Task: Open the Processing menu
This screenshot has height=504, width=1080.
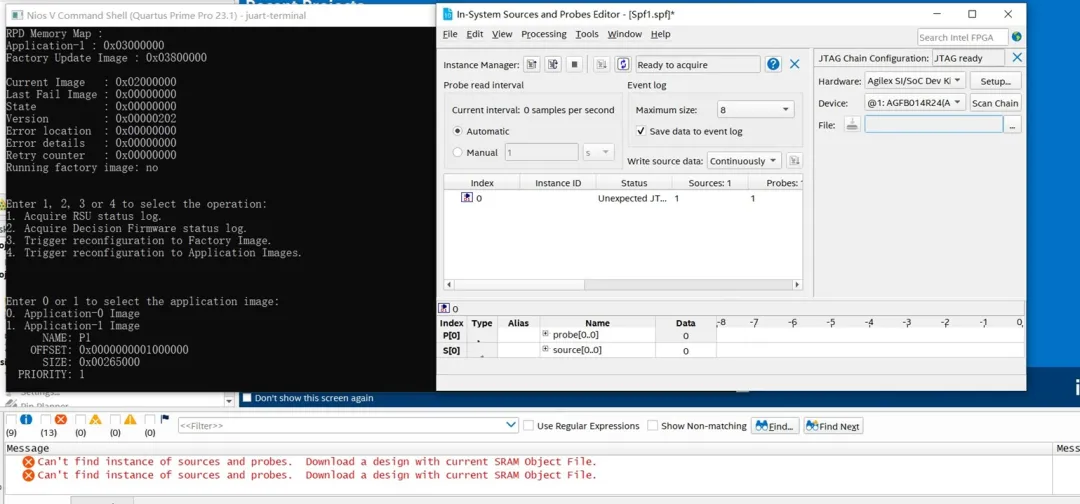Action: (543, 34)
